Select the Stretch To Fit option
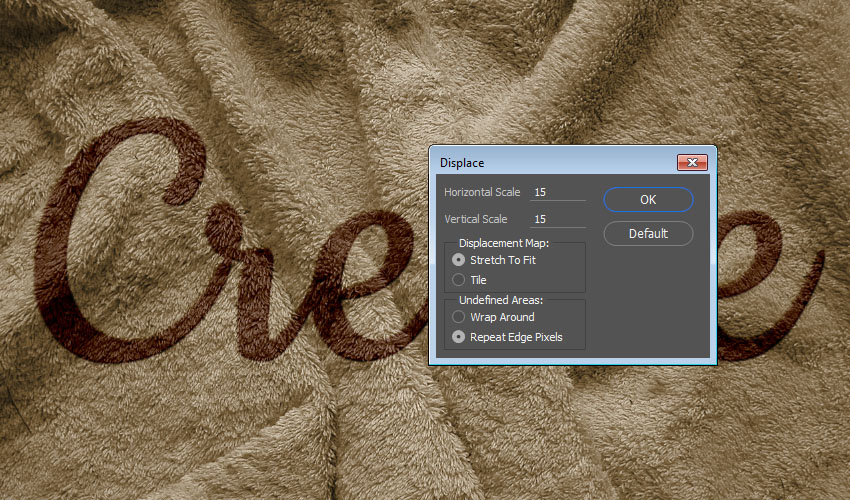 click(459, 260)
